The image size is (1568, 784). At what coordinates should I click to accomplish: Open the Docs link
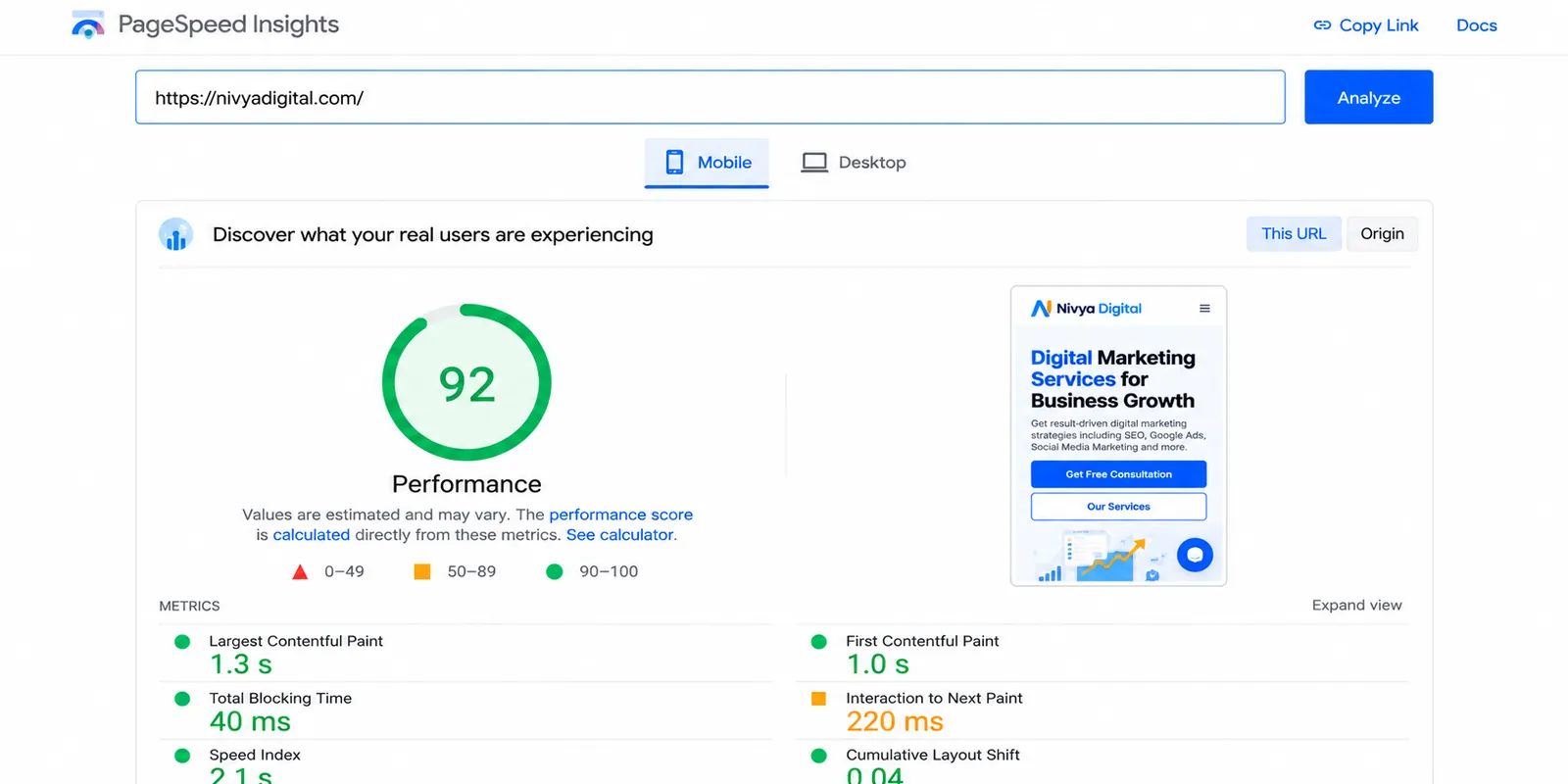click(x=1477, y=25)
